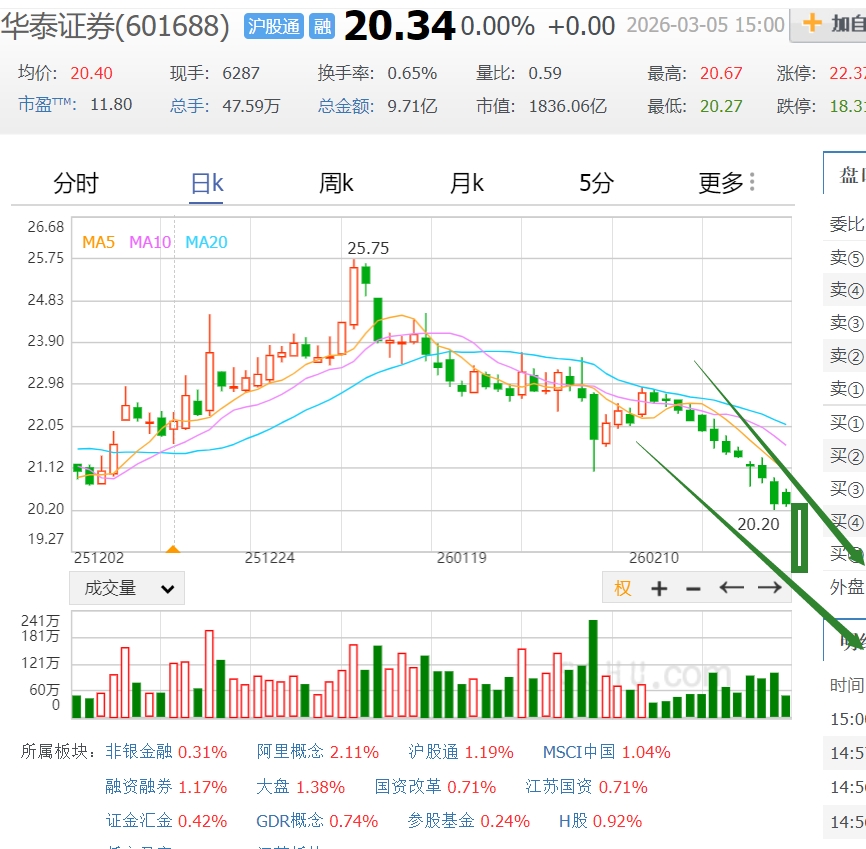866x849 pixels.
Task: Open the 国资改革 sector link
Action: tap(408, 787)
